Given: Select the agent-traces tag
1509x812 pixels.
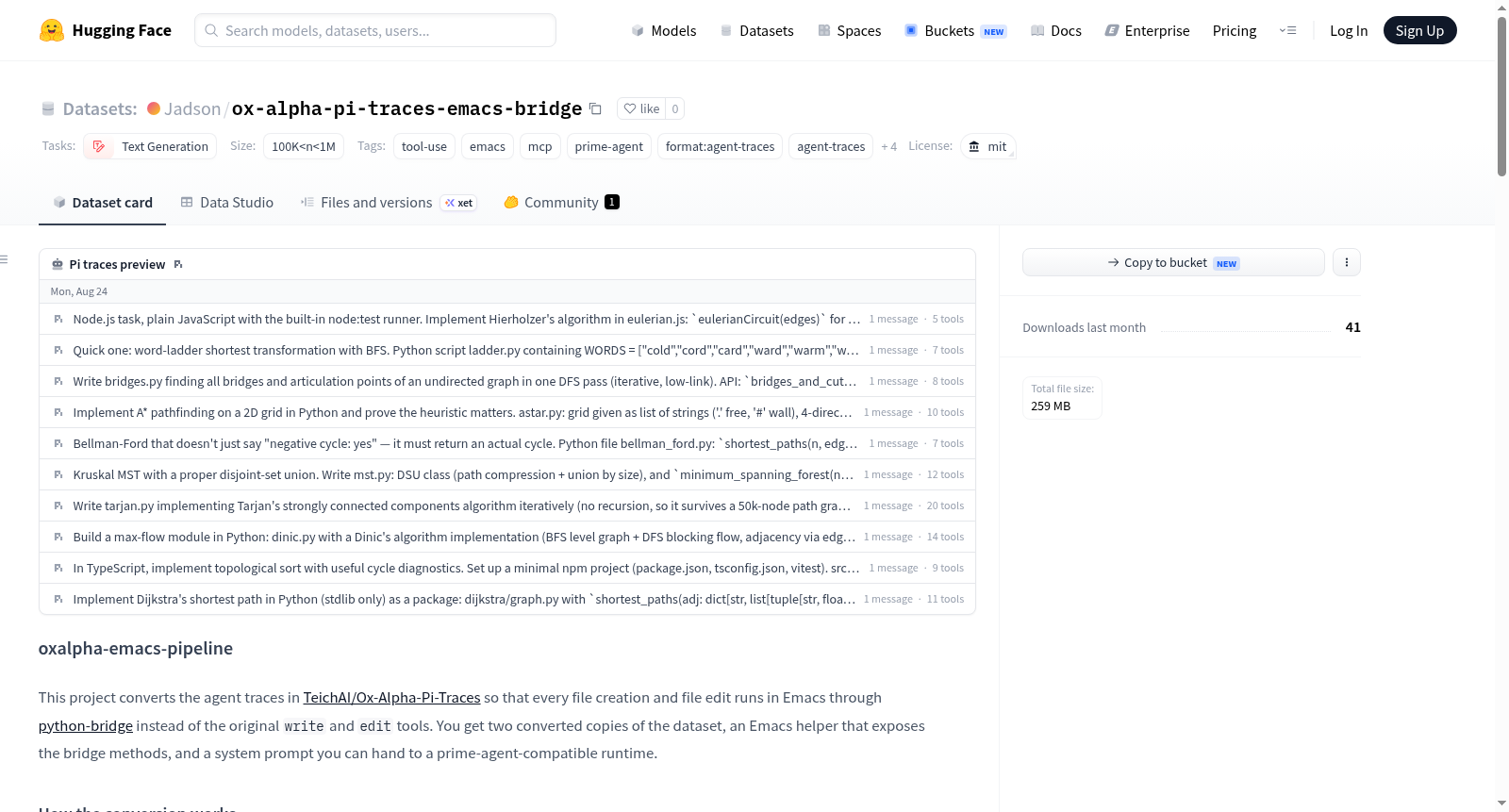Looking at the screenshot, I should pos(831,146).
